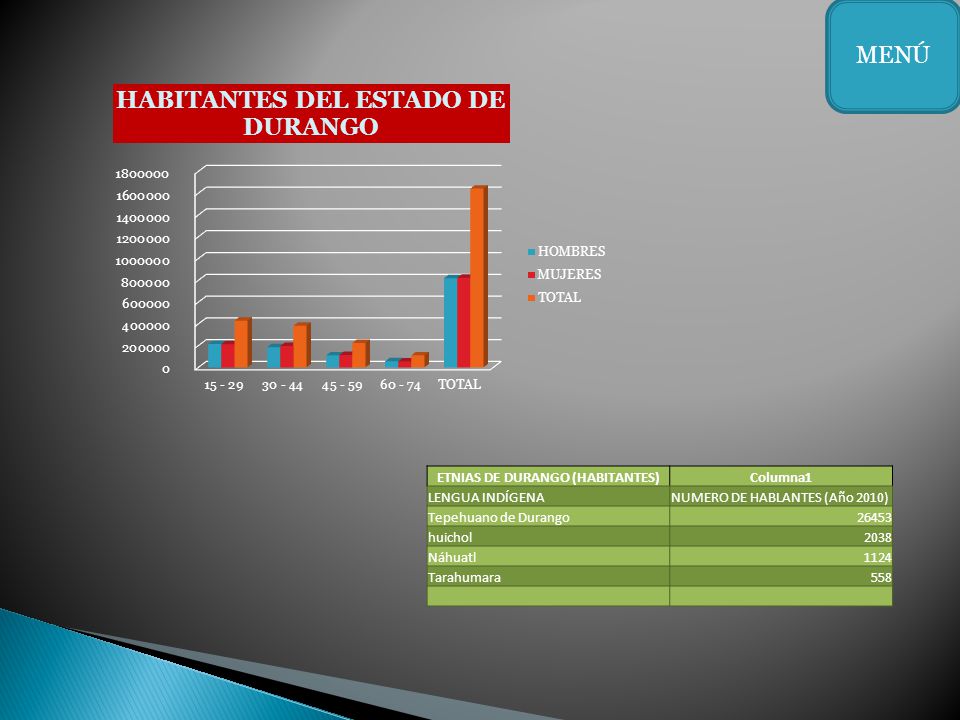Click the value 2038
This screenshot has width=960, height=720.
tap(877, 538)
